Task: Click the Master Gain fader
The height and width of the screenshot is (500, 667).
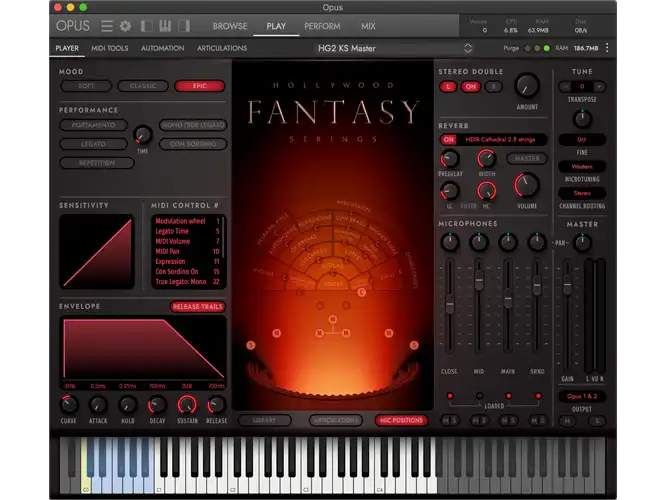Action: pyautogui.click(x=567, y=284)
